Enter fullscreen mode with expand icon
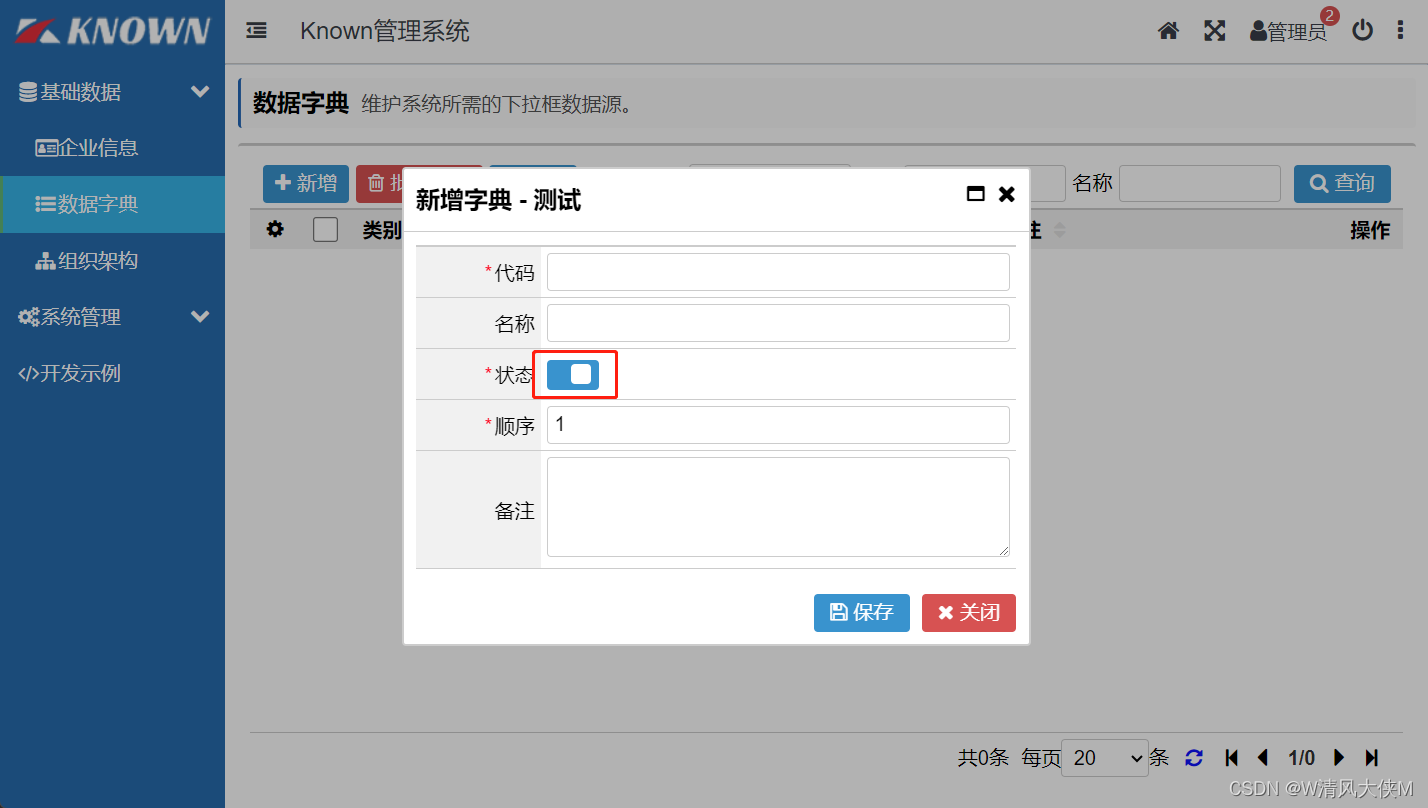1428x808 pixels. [1214, 31]
